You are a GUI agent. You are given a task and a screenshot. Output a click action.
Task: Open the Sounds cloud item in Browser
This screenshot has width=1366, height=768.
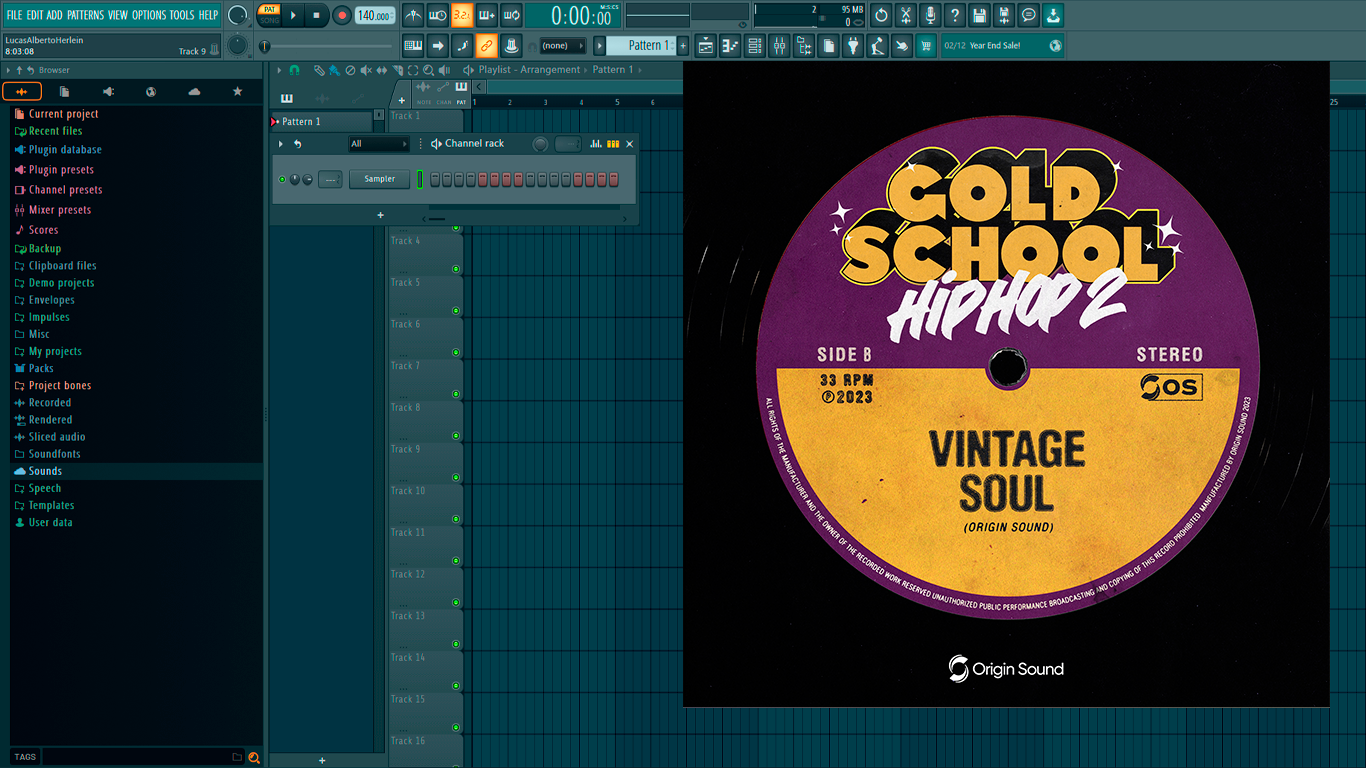[x=45, y=471]
